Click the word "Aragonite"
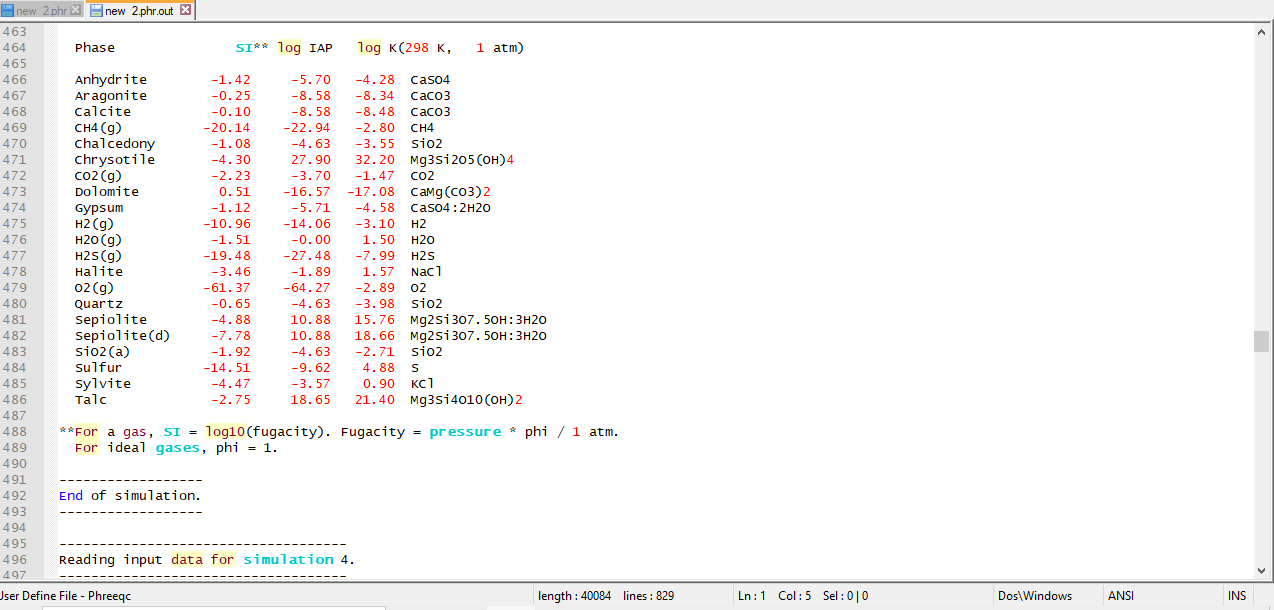This screenshot has height=610, width=1274. (111, 96)
